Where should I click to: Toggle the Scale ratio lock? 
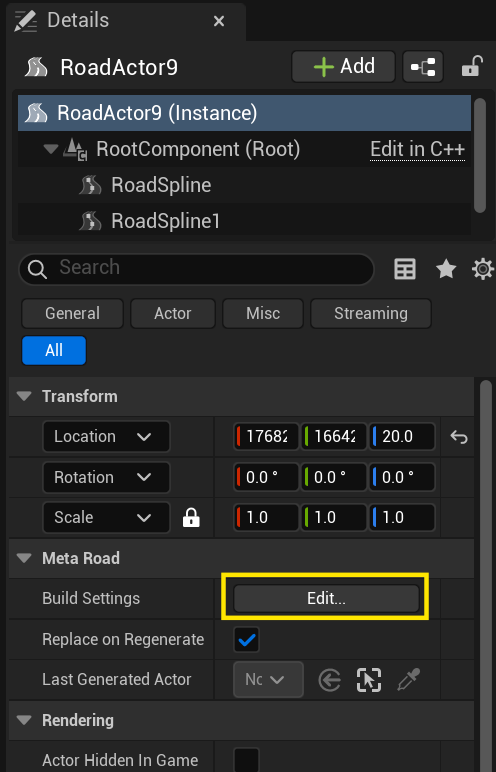(191, 517)
